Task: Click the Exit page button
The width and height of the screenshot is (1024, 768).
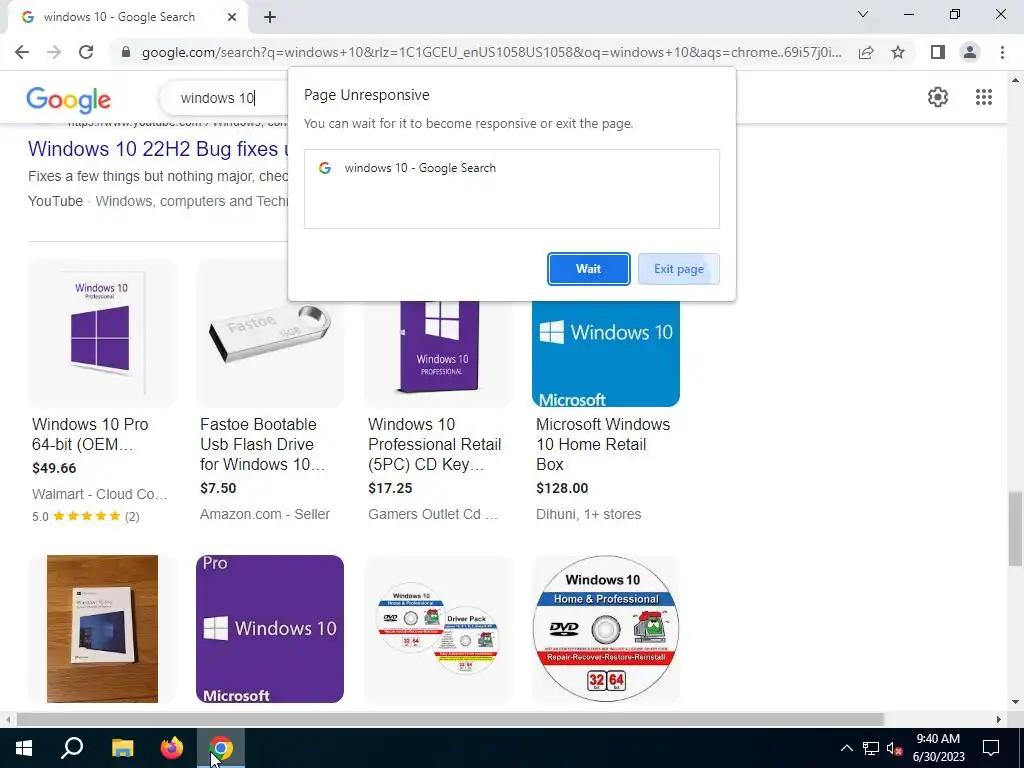Action: pos(679,269)
